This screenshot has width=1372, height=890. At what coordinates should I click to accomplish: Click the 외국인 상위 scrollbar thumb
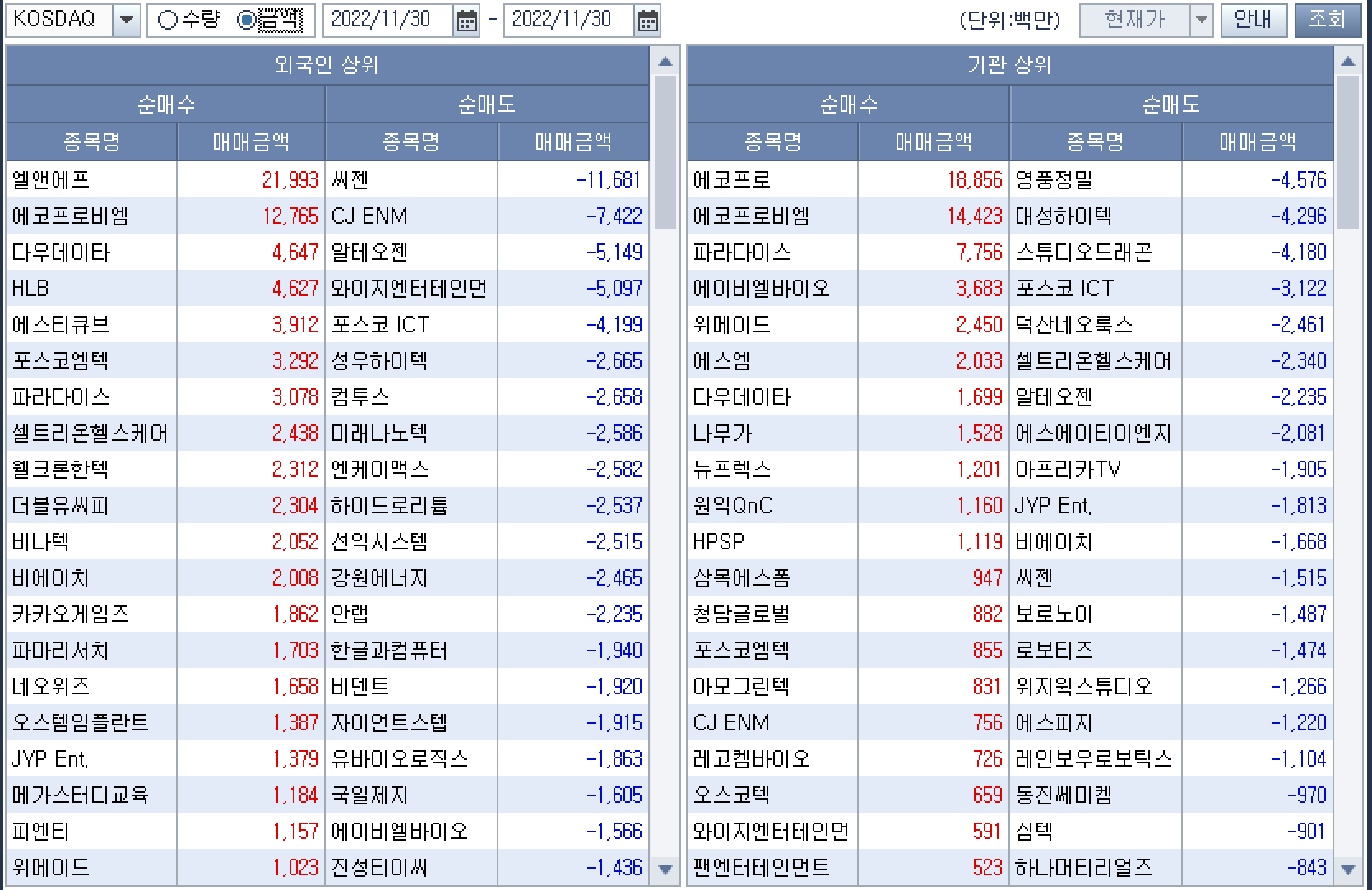[x=665, y=151]
